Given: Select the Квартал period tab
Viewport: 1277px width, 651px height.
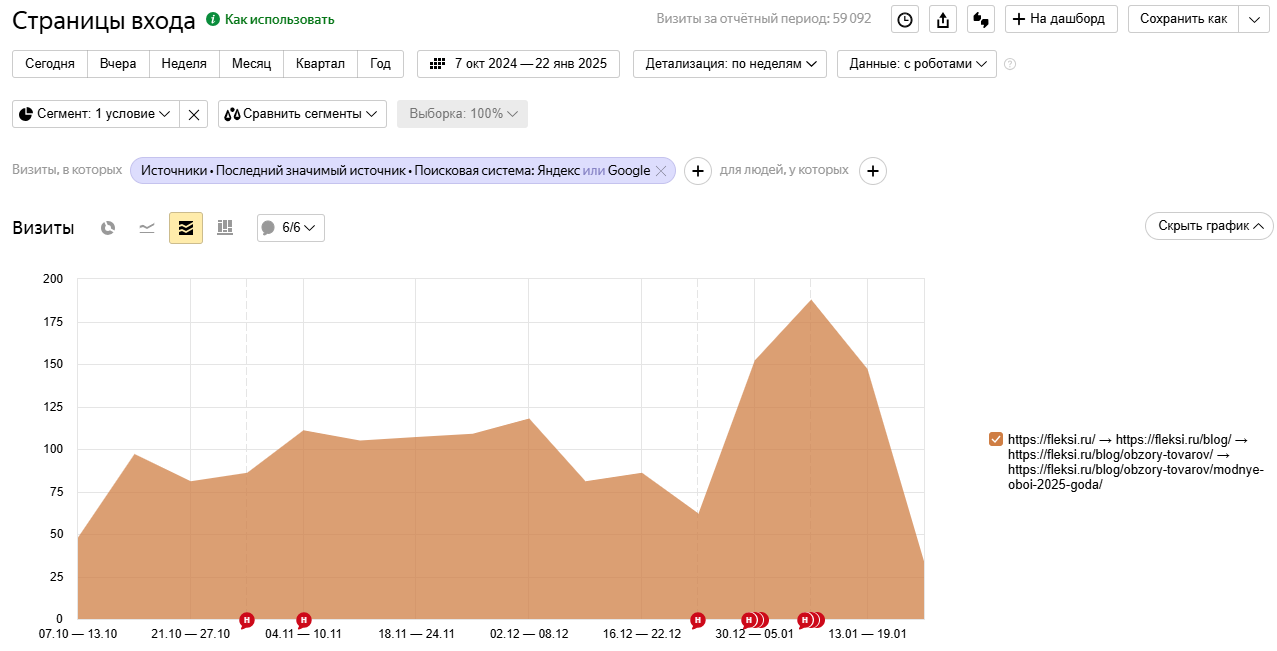Looking at the screenshot, I should [x=320, y=63].
